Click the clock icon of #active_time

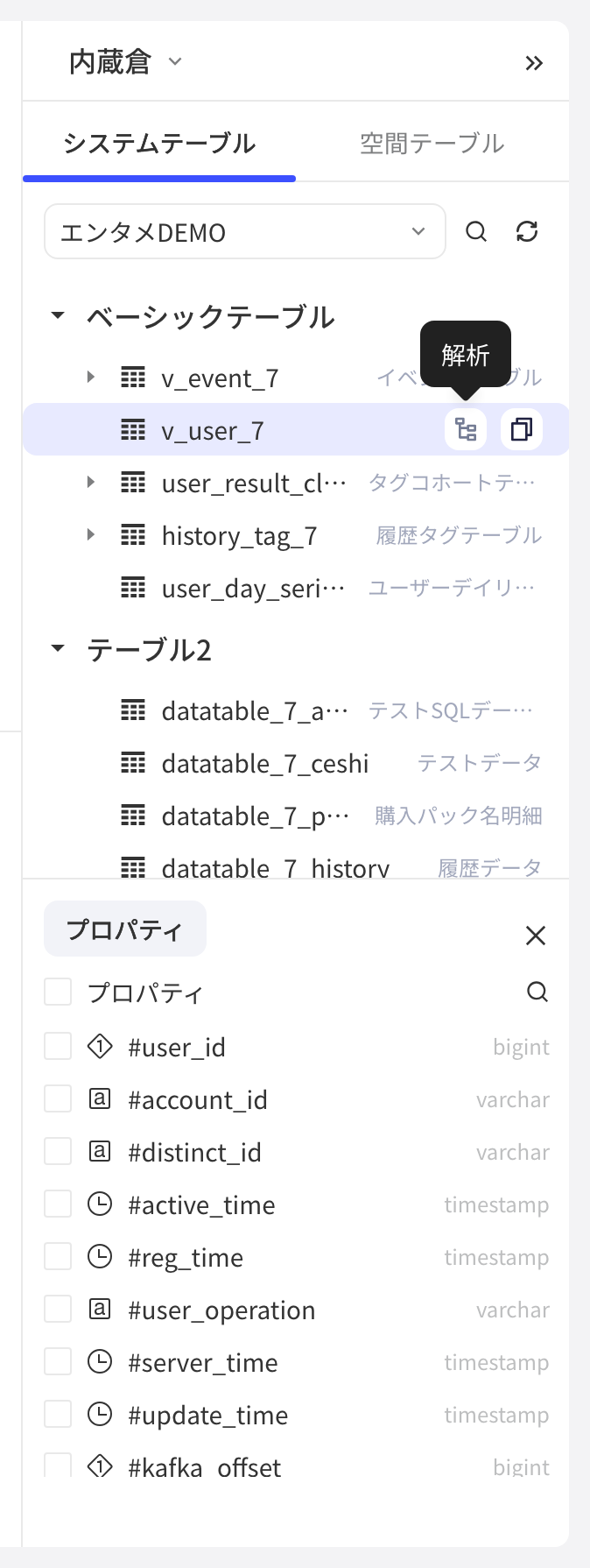click(x=100, y=1204)
